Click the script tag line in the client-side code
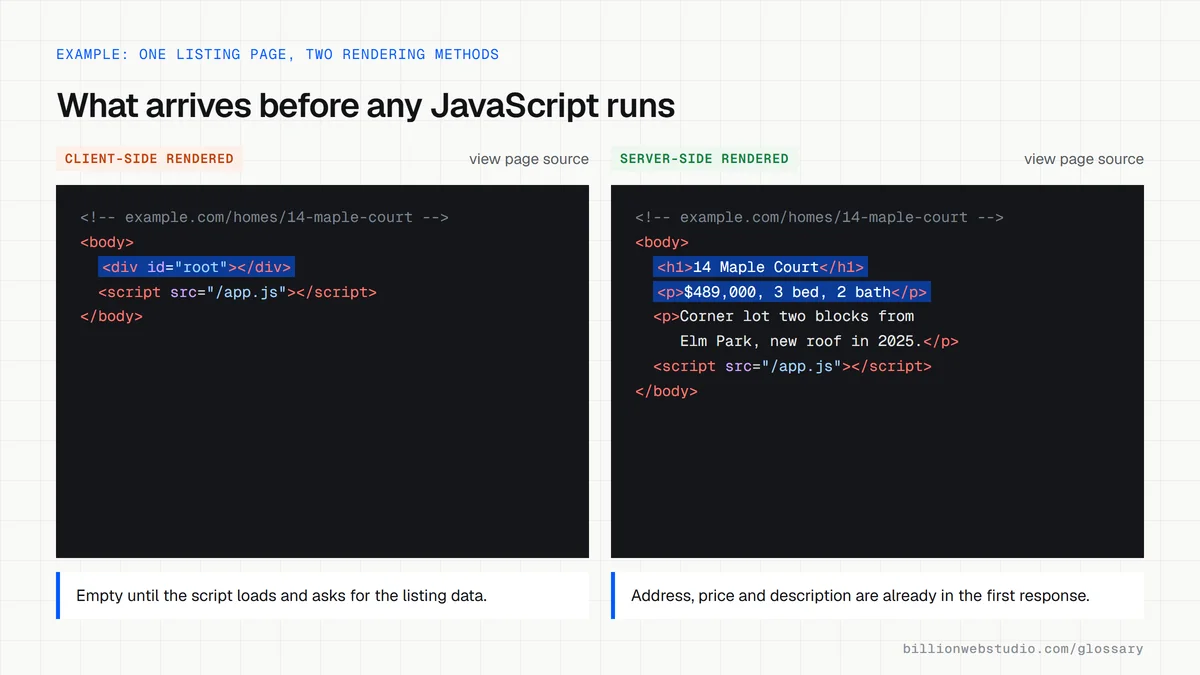 point(237,292)
